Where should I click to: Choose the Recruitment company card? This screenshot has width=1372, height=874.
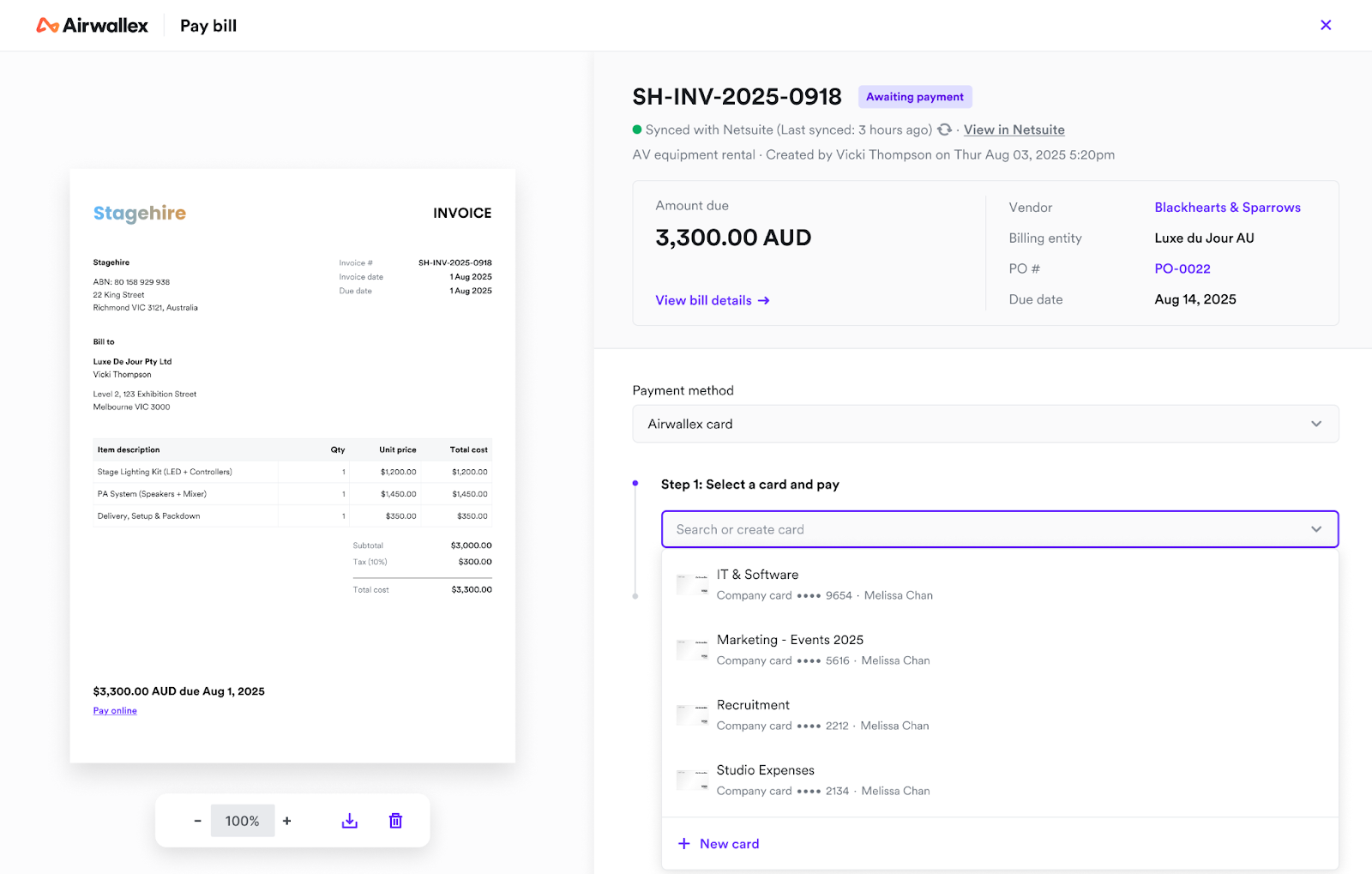tap(753, 714)
